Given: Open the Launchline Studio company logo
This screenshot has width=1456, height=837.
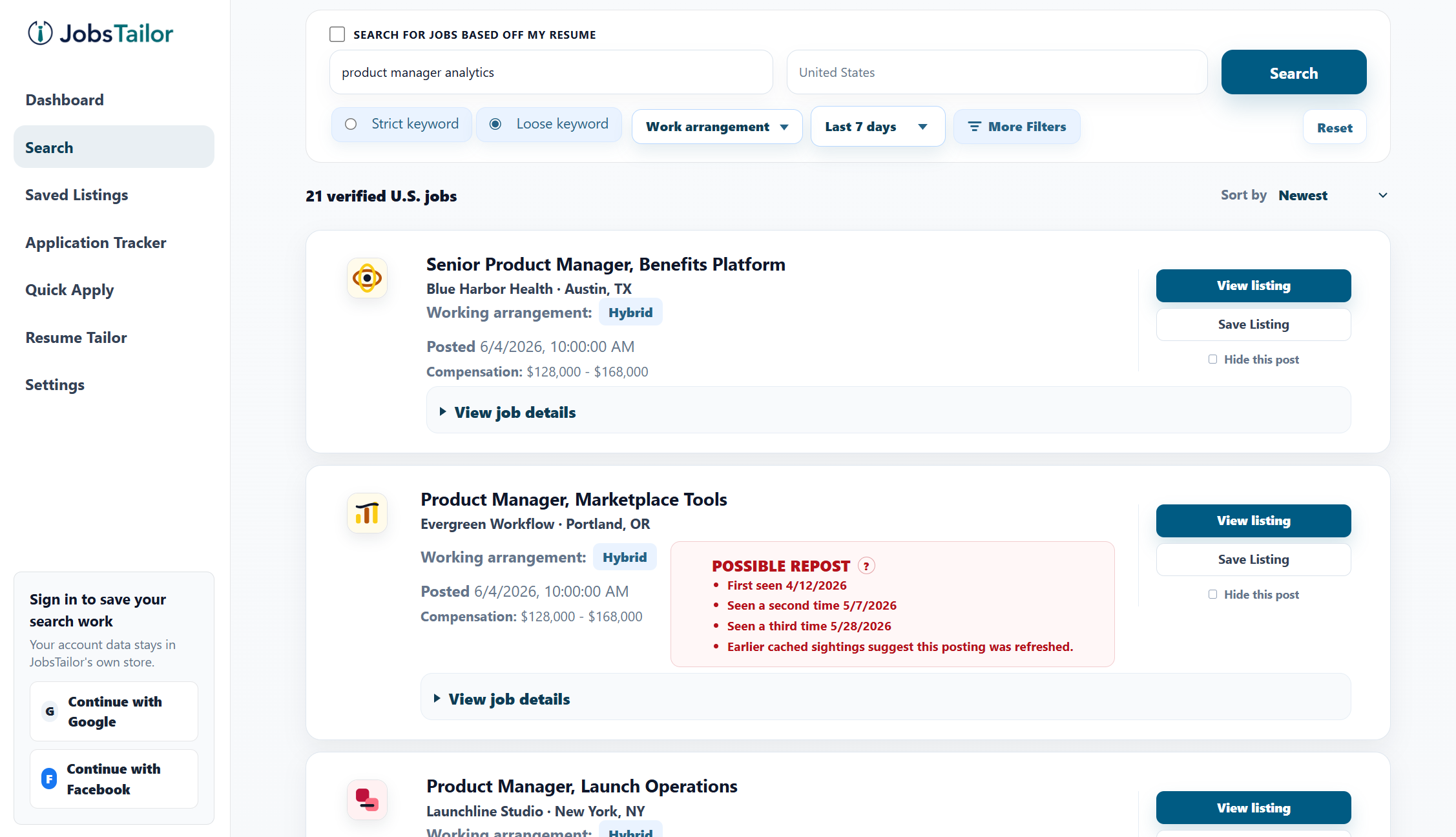Looking at the screenshot, I should point(367,800).
